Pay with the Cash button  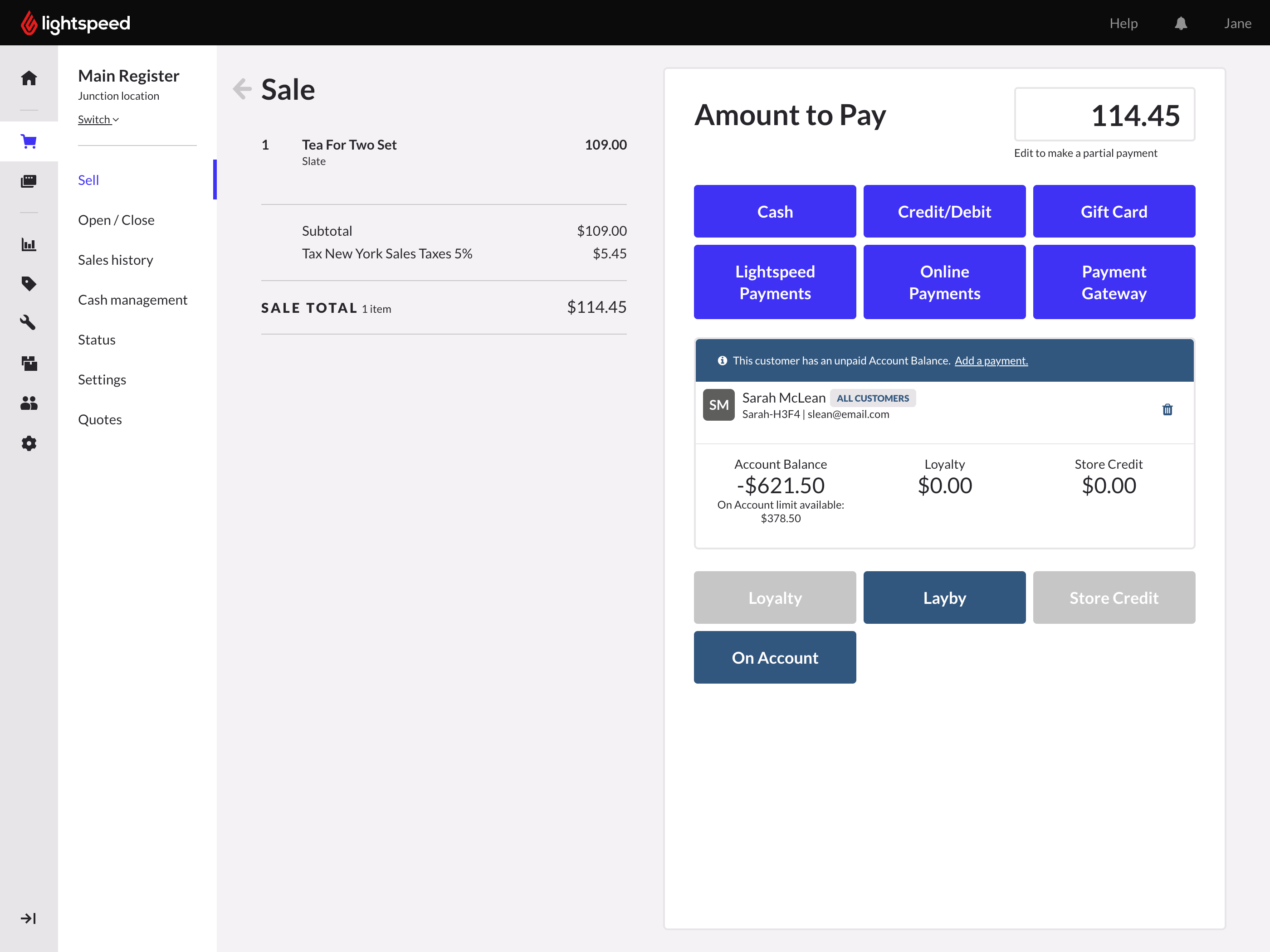pos(775,211)
